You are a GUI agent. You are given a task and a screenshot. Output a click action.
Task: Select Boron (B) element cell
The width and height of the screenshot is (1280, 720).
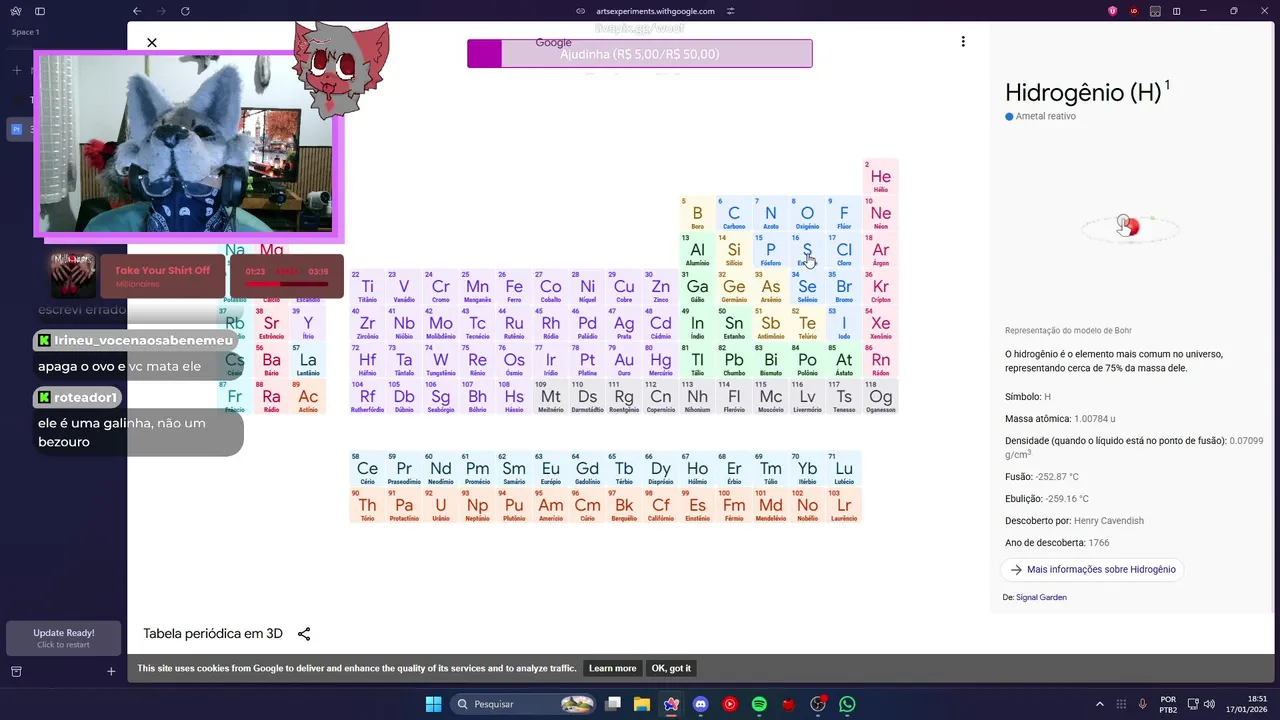click(697, 214)
